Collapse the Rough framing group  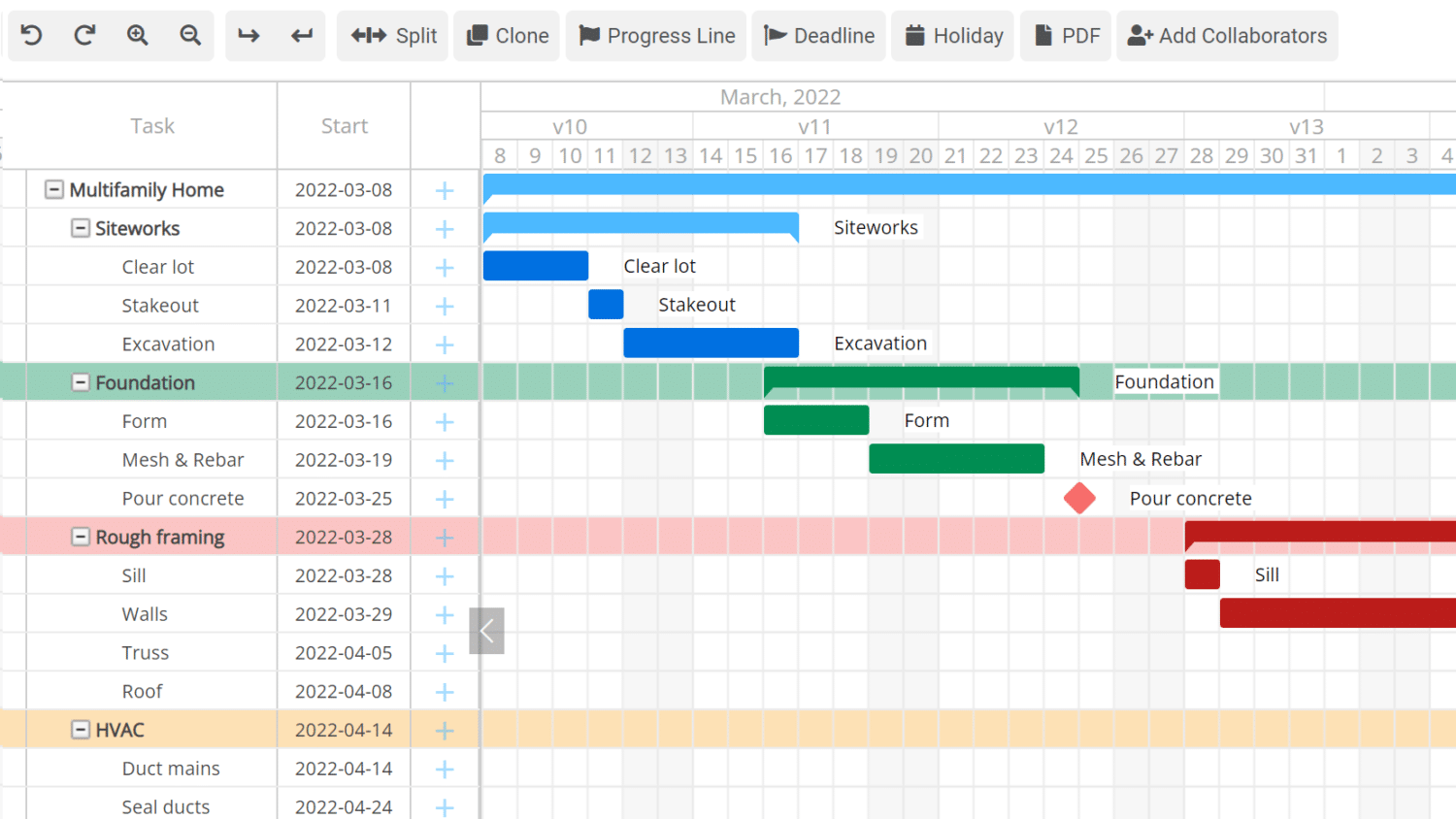[81, 537]
